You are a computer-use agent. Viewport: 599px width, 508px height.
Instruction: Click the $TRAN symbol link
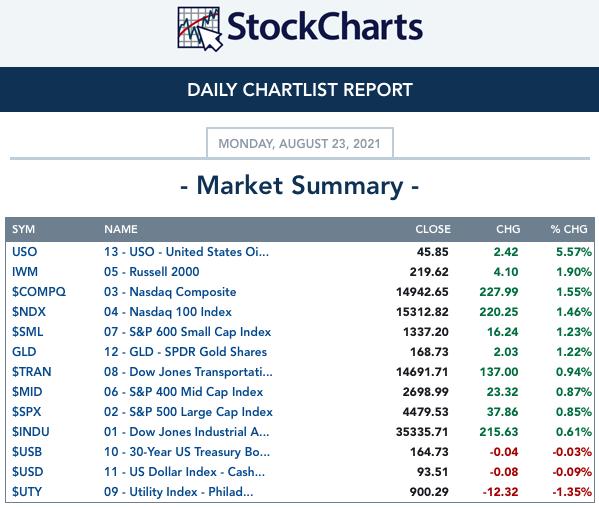pos(31,372)
